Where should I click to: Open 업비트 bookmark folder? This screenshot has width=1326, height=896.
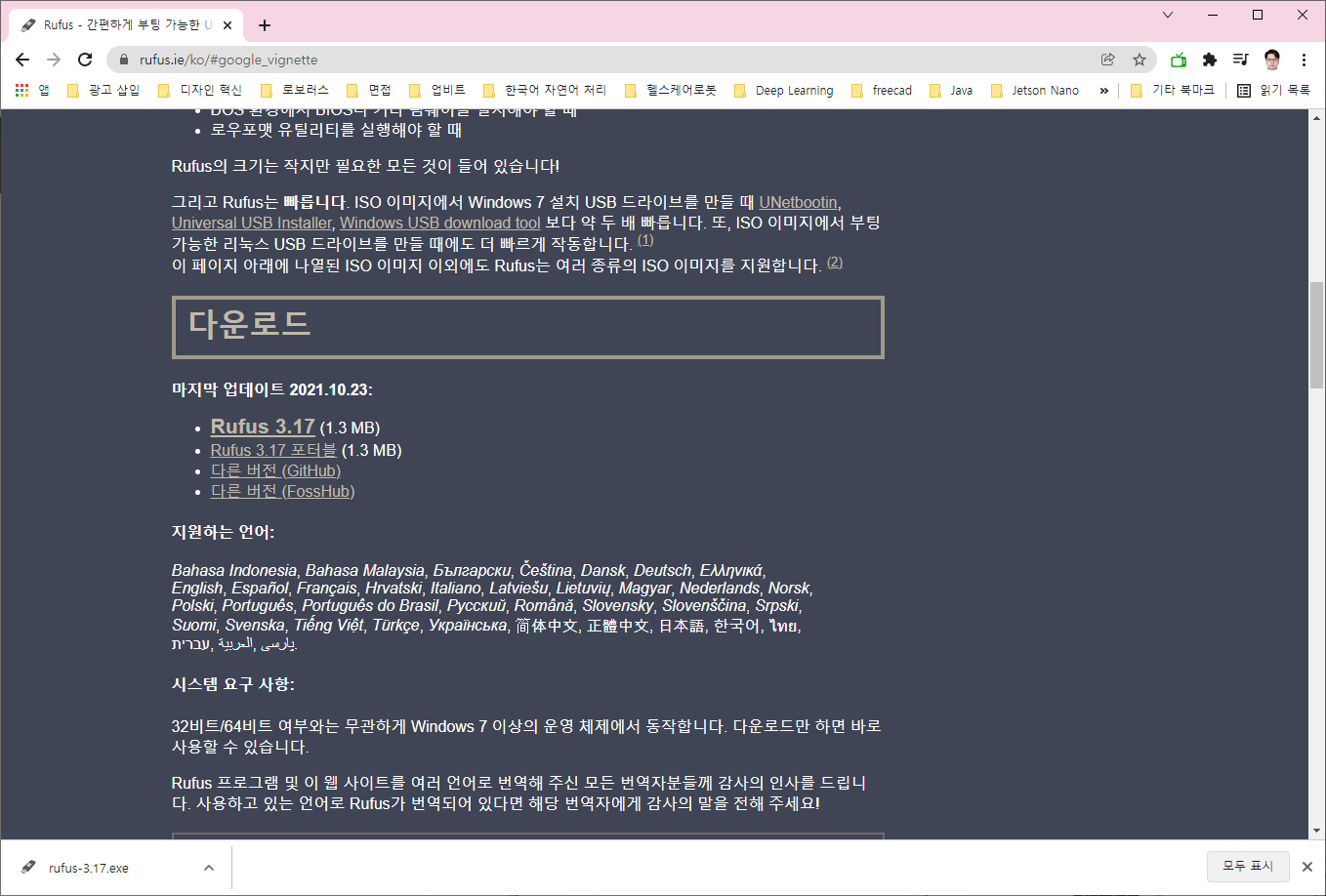coord(437,90)
